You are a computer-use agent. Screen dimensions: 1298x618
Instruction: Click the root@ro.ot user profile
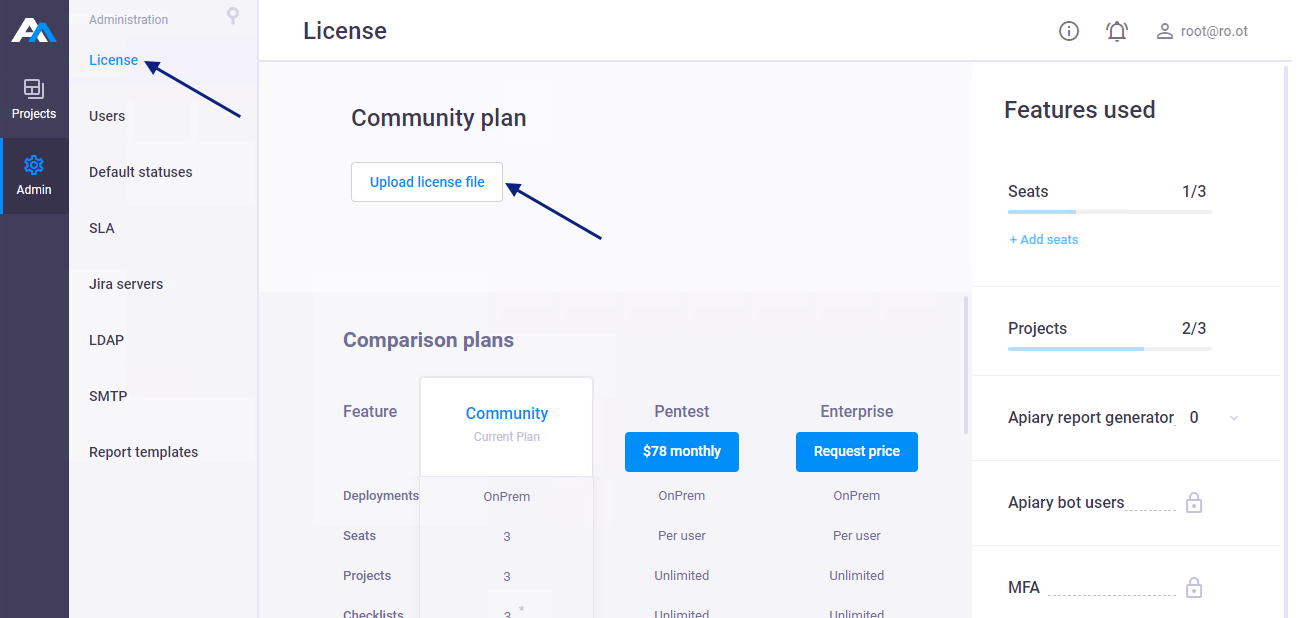click(x=1202, y=31)
